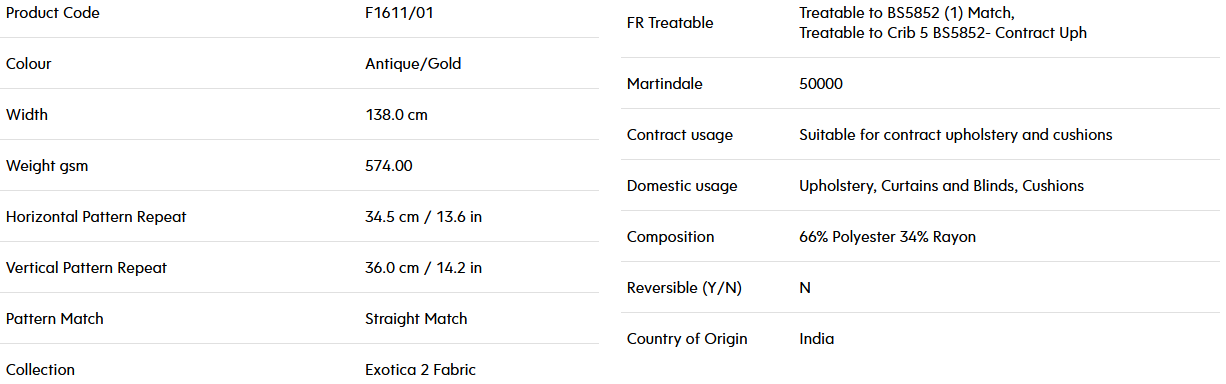This screenshot has width=1226, height=384.
Task: Click the Reversible (Y/N) value N
Action: (x=805, y=288)
